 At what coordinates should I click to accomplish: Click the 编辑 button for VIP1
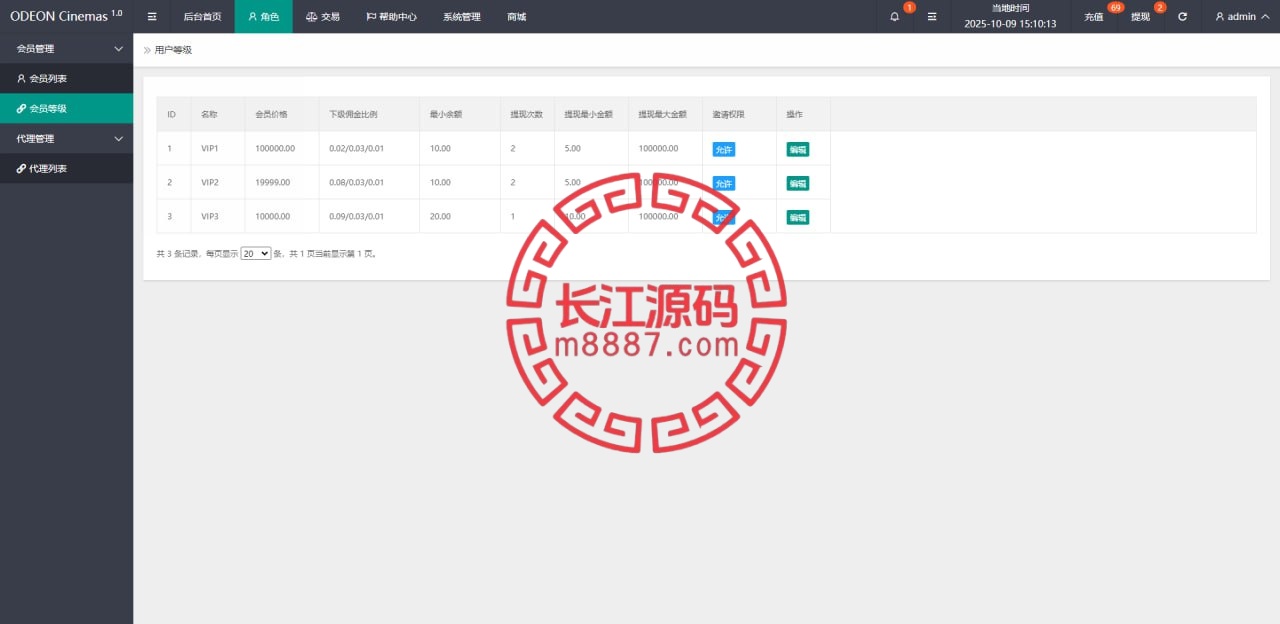click(x=798, y=149)
